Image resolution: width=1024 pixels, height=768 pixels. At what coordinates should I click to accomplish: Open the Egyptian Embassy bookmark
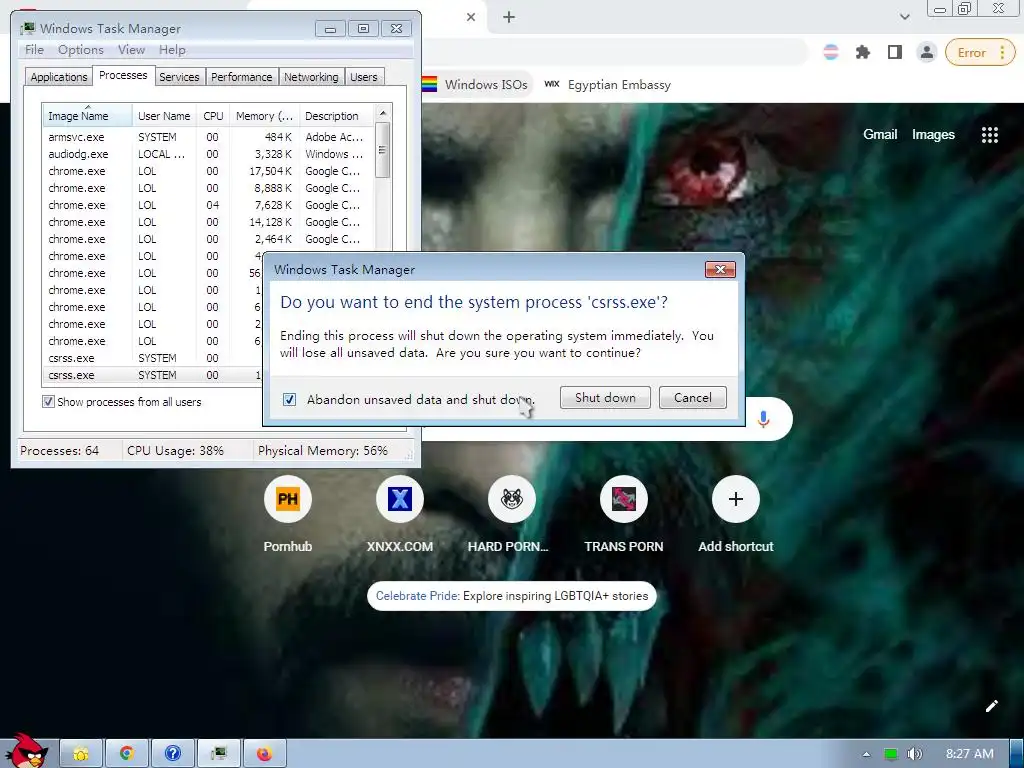pyautogui.click(x=607, y=85)
